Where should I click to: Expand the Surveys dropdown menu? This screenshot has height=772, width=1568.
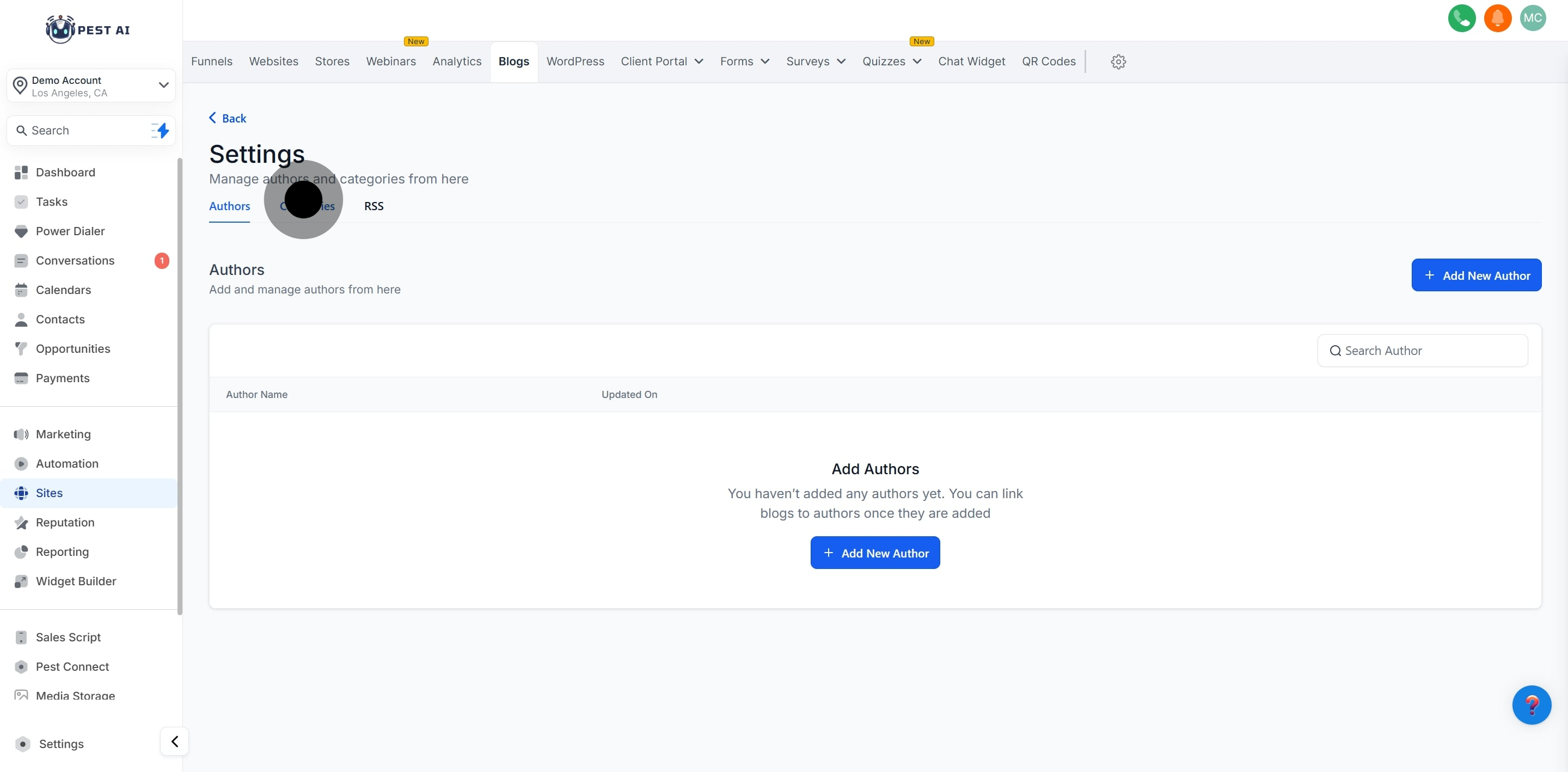(x=816, y=62)
